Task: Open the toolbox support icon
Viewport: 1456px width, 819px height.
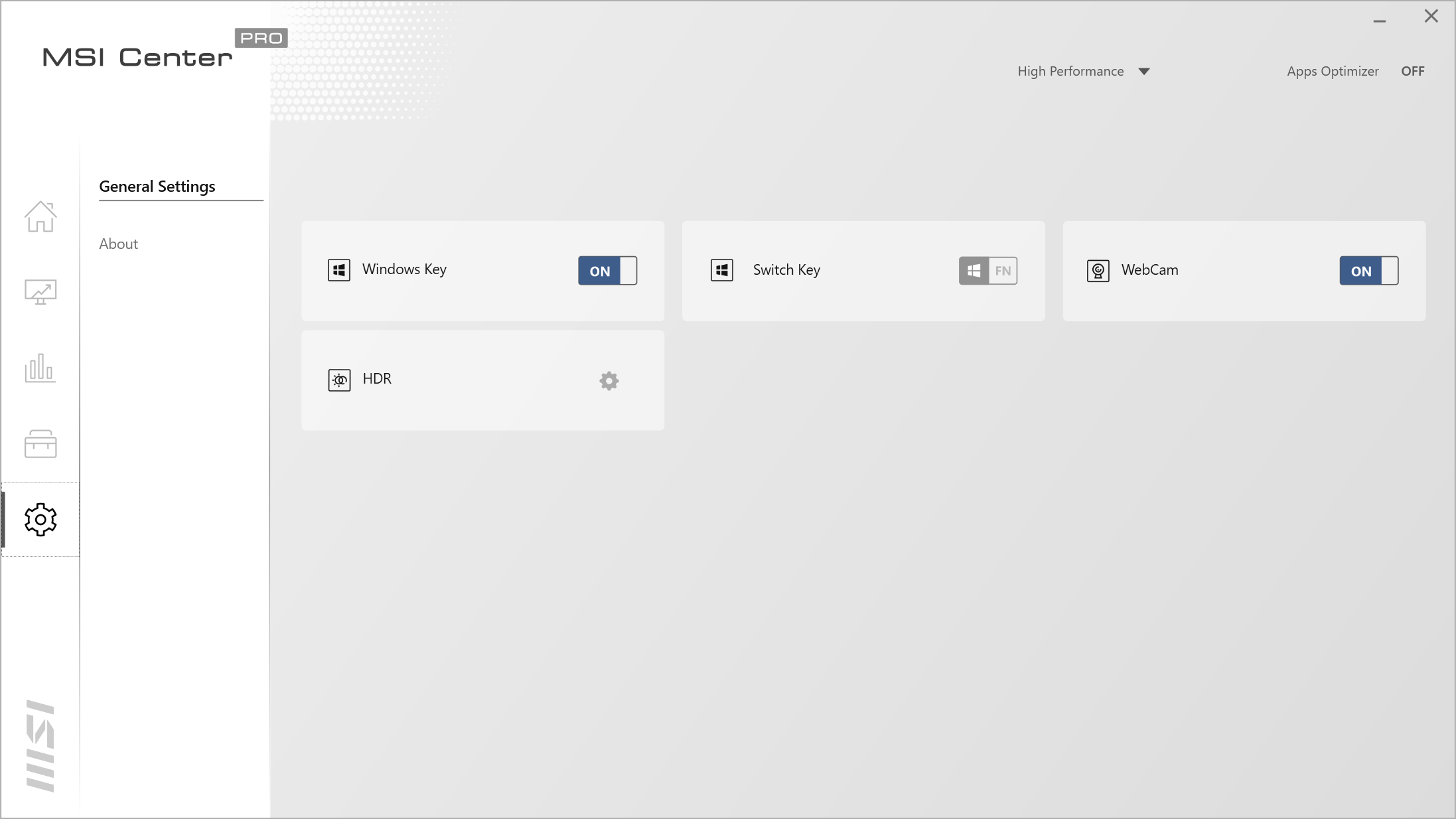Action: [40, 444]
